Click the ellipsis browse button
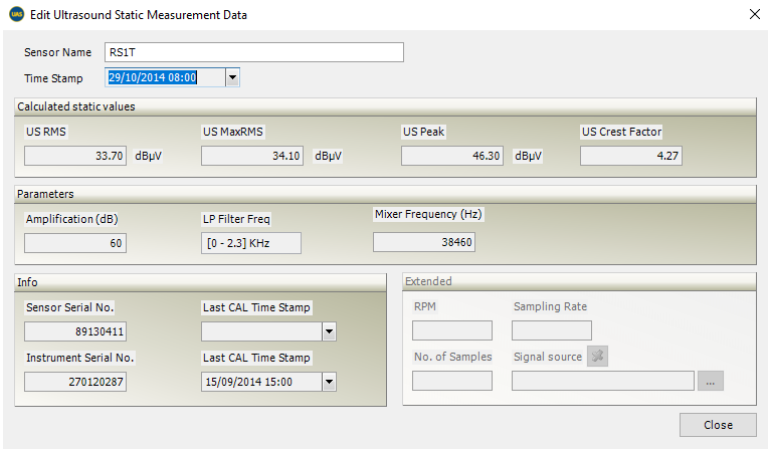Viewport: 772px width, 454px height. click(x=711, y=381)
